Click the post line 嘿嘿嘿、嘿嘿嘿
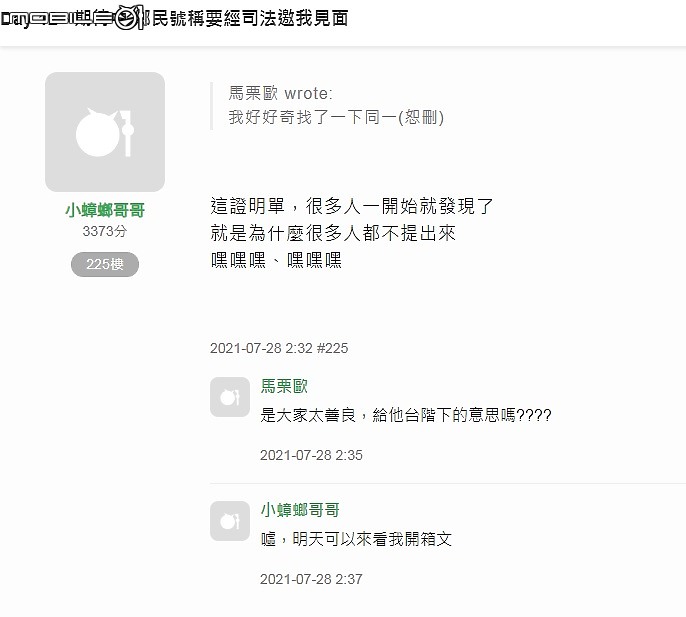This screenshot has width=686, height=617. [x=277, y=261]
